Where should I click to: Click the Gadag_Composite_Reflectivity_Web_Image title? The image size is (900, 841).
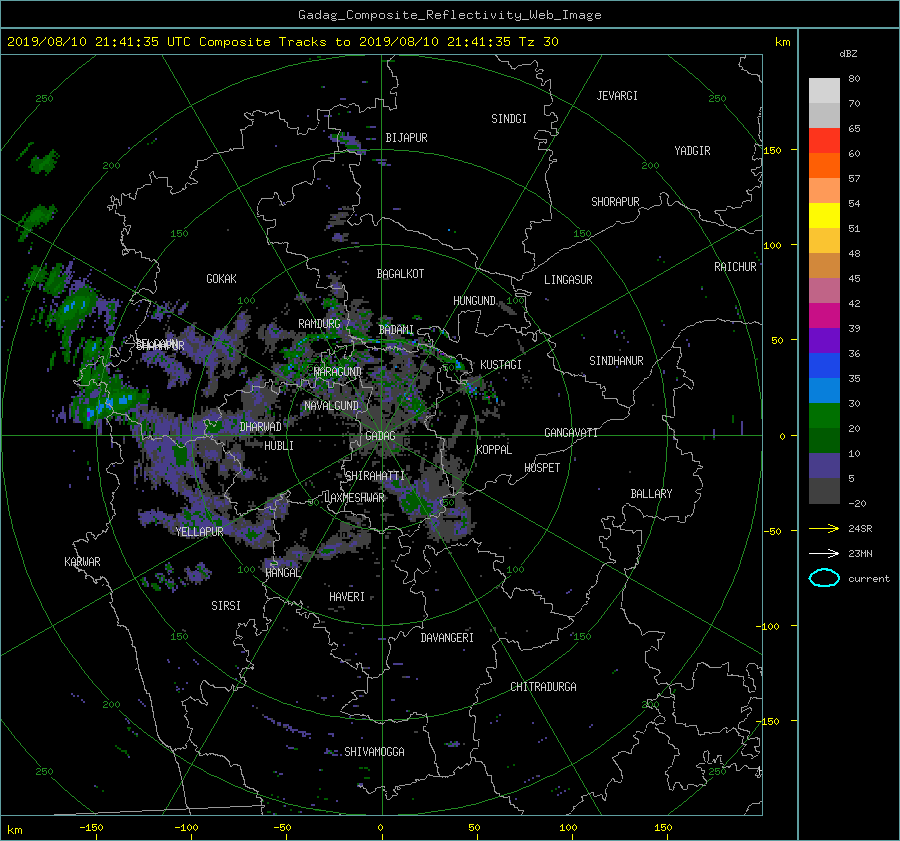[449, 15]
